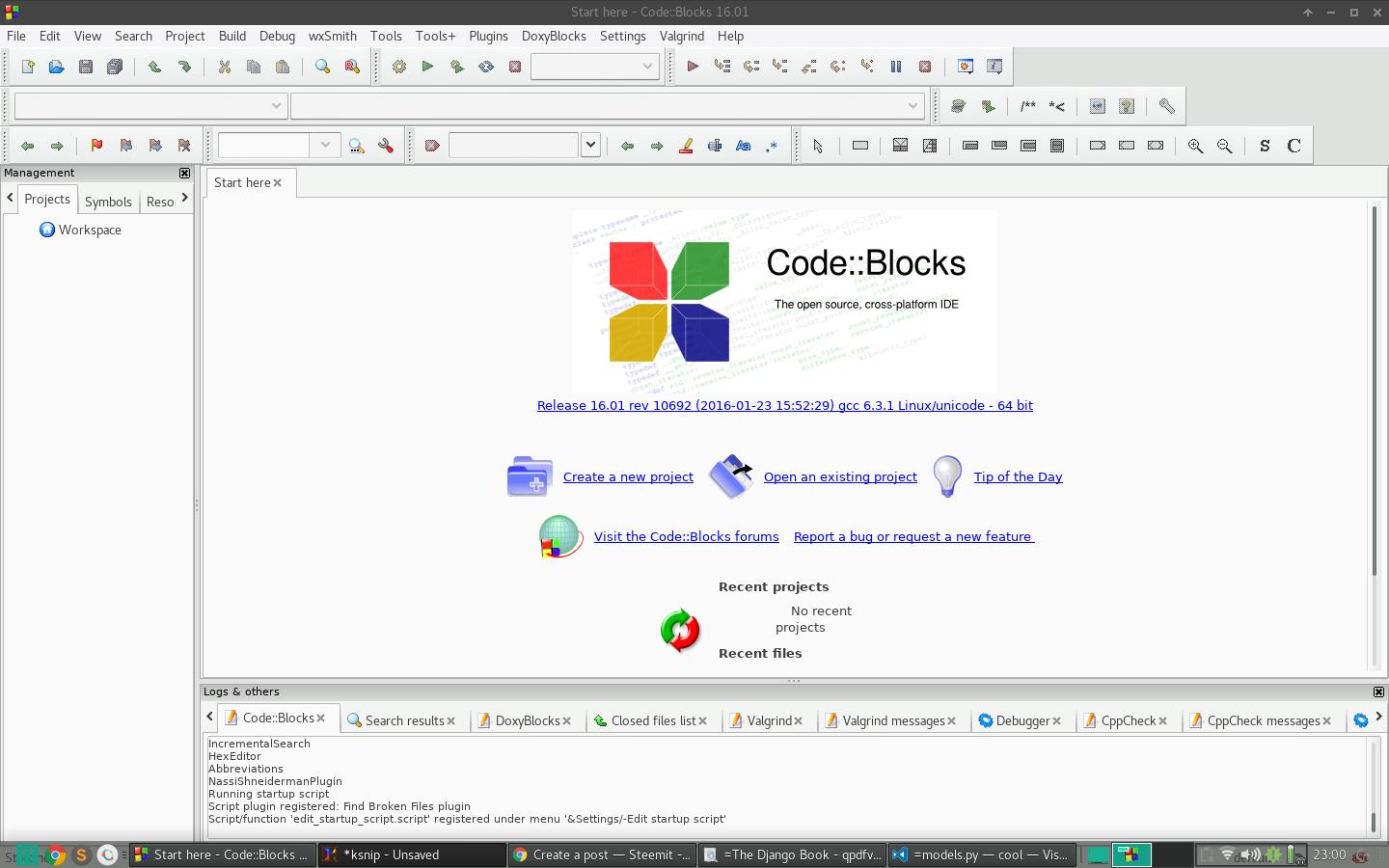The image size is (1389, 868).
Task: Open the Valgrind menu
Action: point(682,36)
